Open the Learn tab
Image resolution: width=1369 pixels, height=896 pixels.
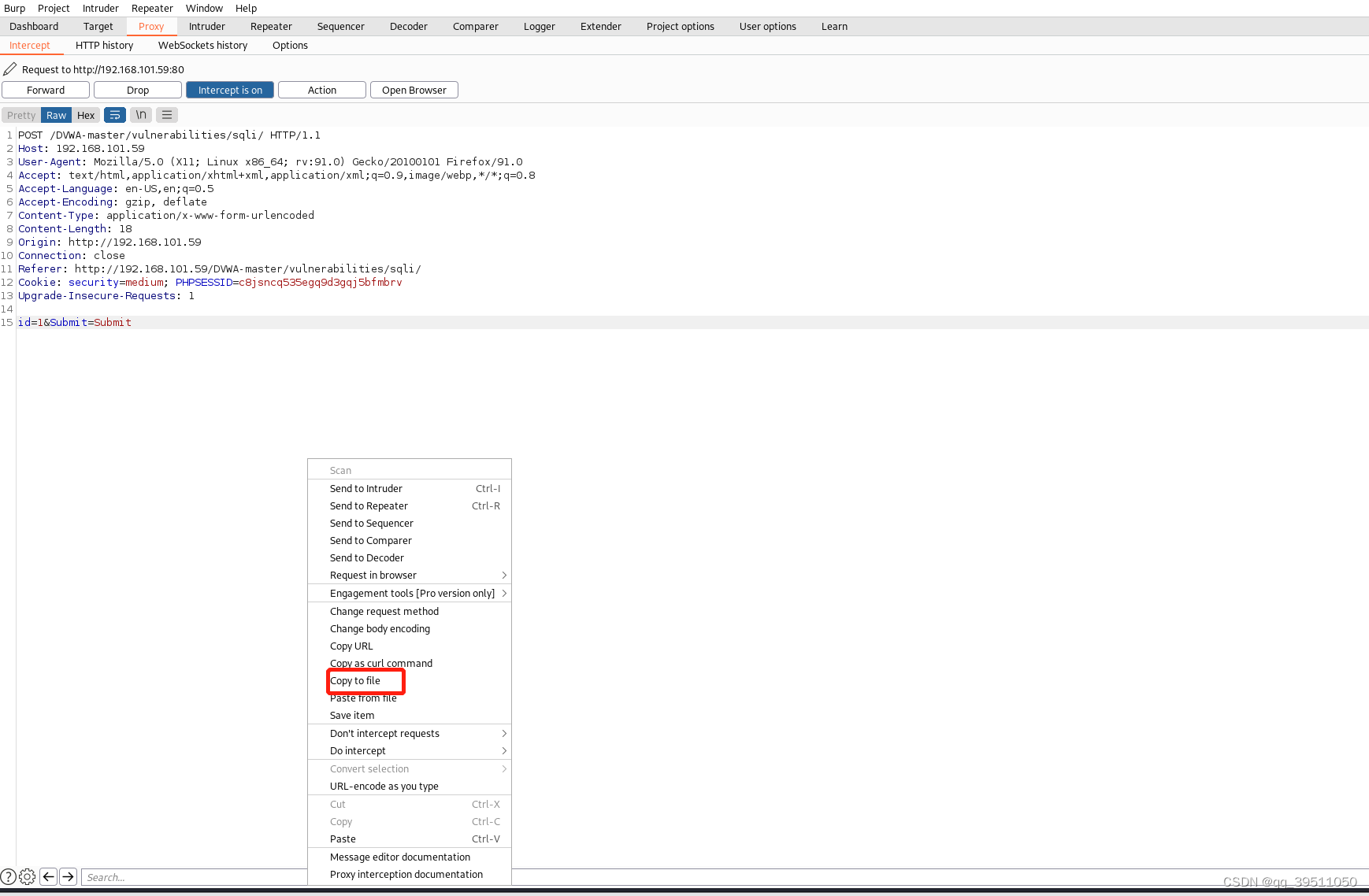coord(835,26)
